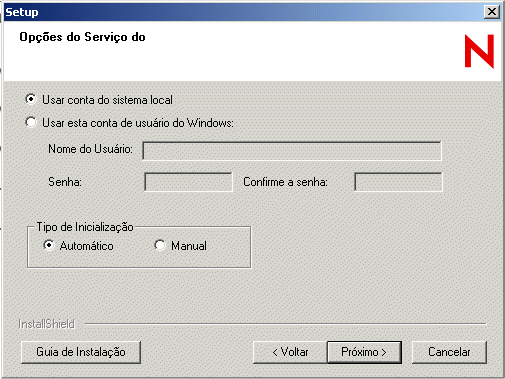Click the 'Nome do Usuário:' label

(x=90, y=149)
